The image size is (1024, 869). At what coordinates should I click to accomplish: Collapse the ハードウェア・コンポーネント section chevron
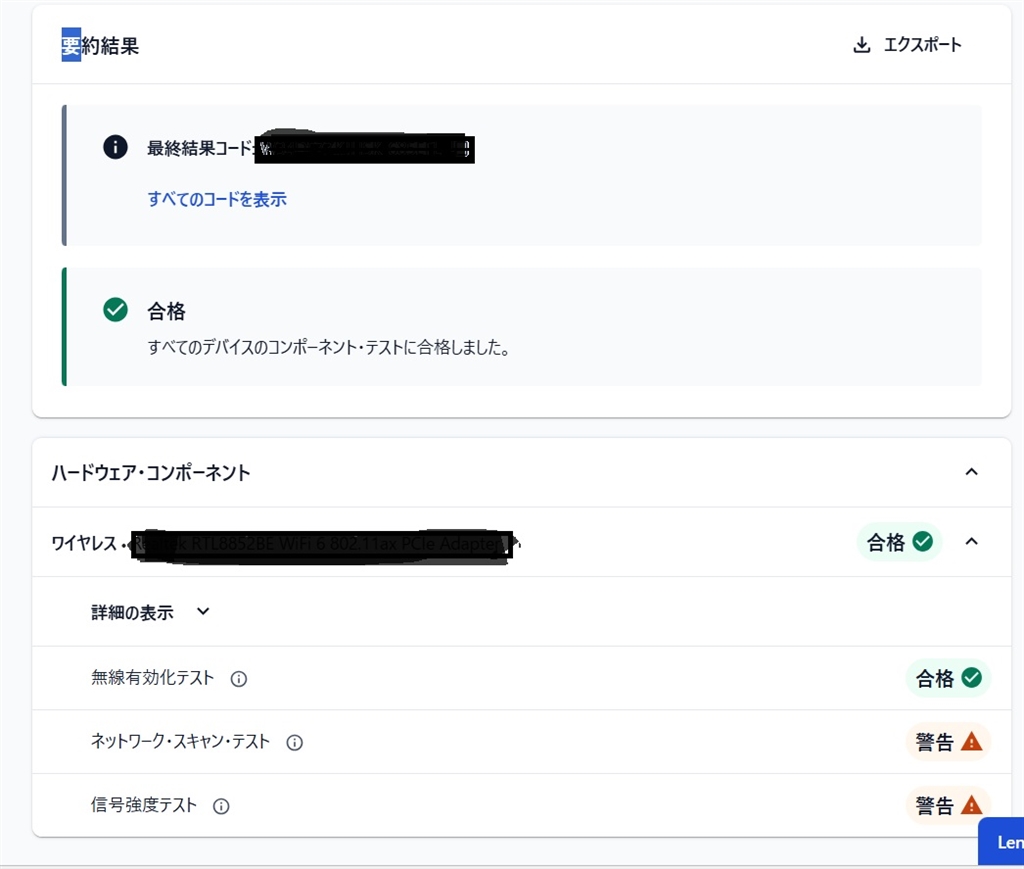tap(971, 472)
